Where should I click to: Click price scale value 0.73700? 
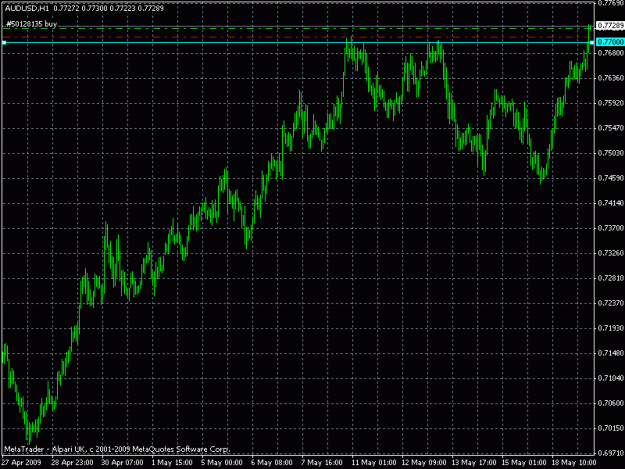(611, 228)
